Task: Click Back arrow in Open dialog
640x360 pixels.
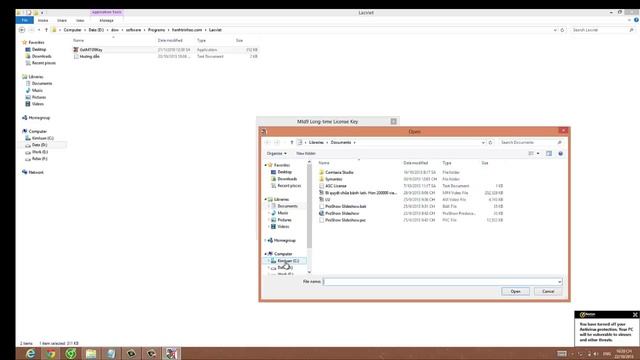Action: (267, 142)
